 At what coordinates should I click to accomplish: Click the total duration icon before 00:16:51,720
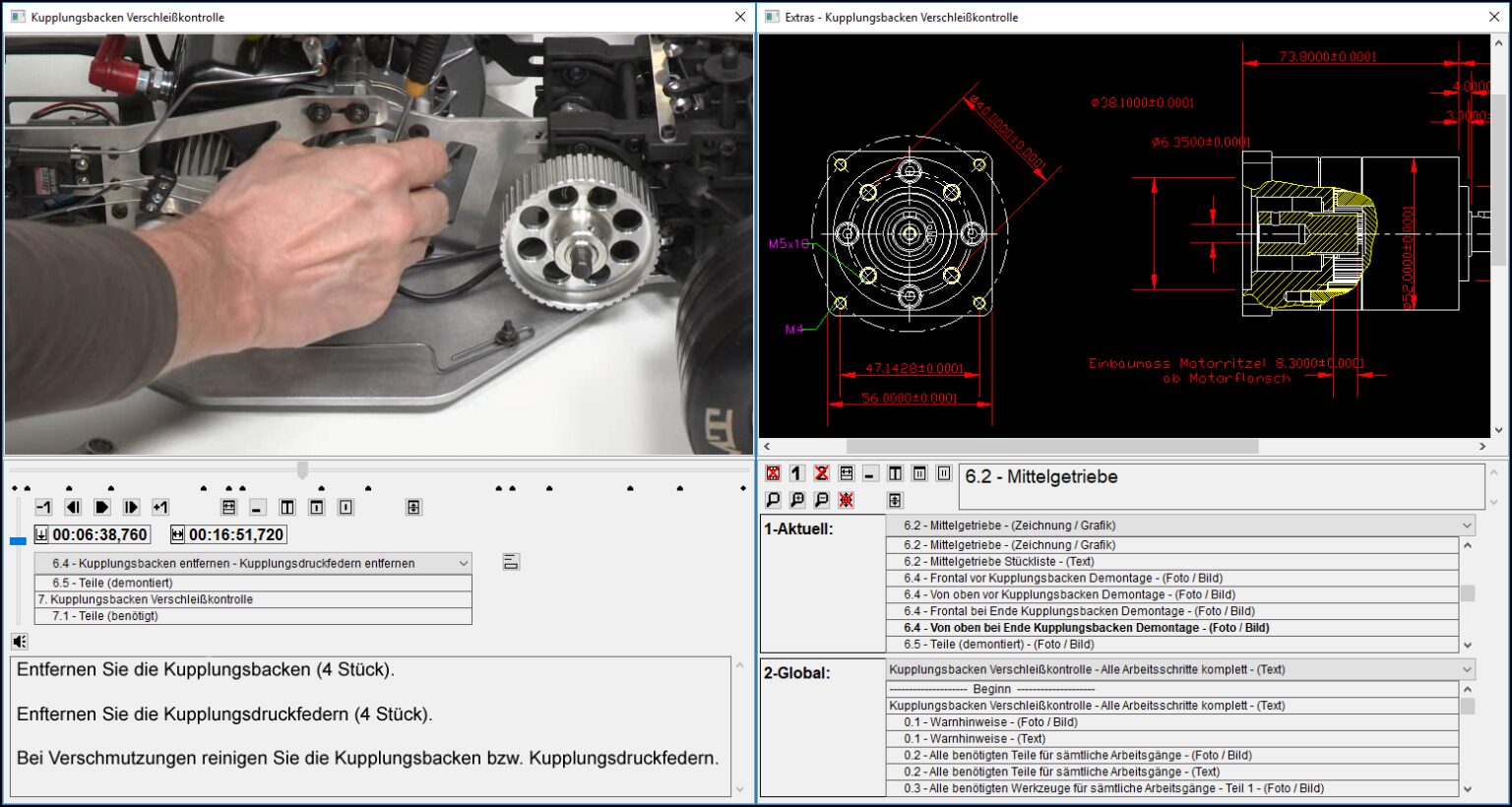[x=177, y=534]
